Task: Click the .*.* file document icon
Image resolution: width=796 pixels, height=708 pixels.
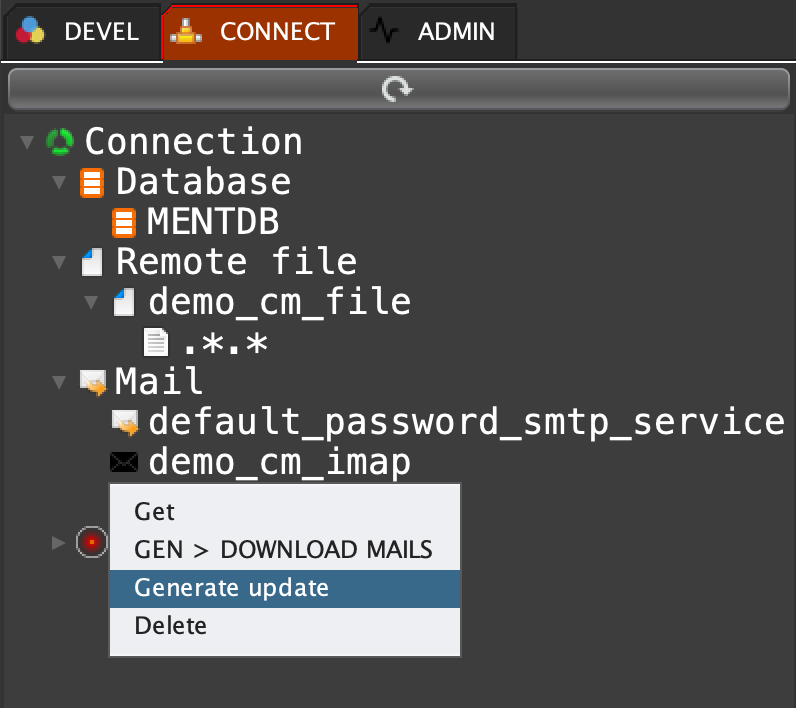Action: [156, 342]
